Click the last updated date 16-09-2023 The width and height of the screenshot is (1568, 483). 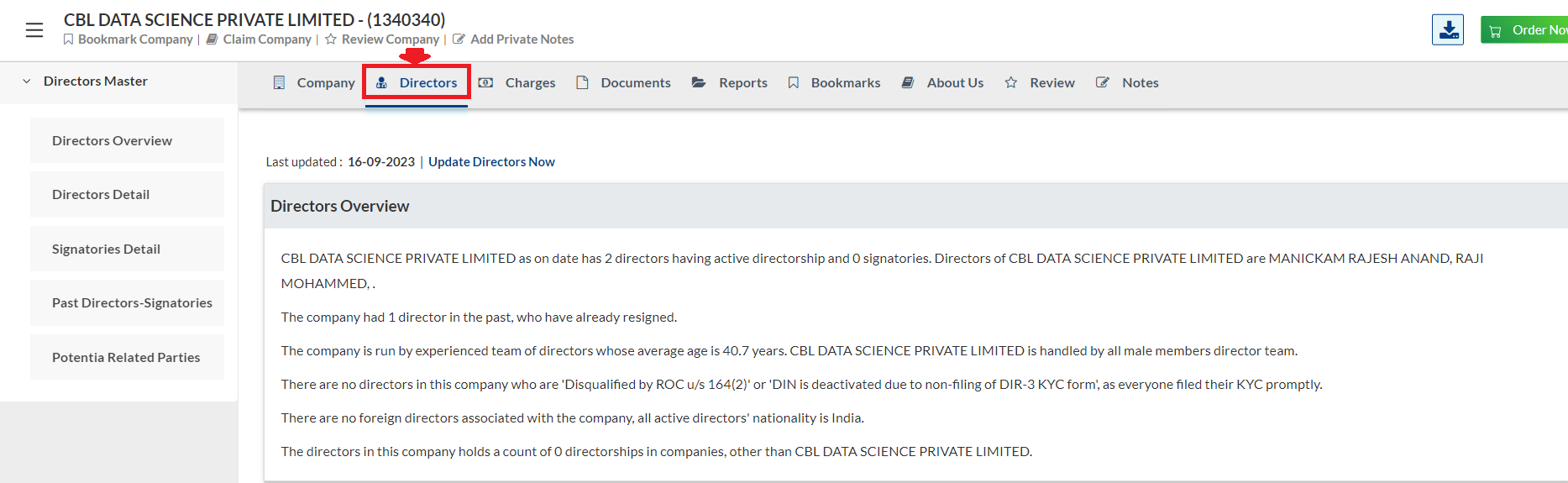tap(381, 162)
